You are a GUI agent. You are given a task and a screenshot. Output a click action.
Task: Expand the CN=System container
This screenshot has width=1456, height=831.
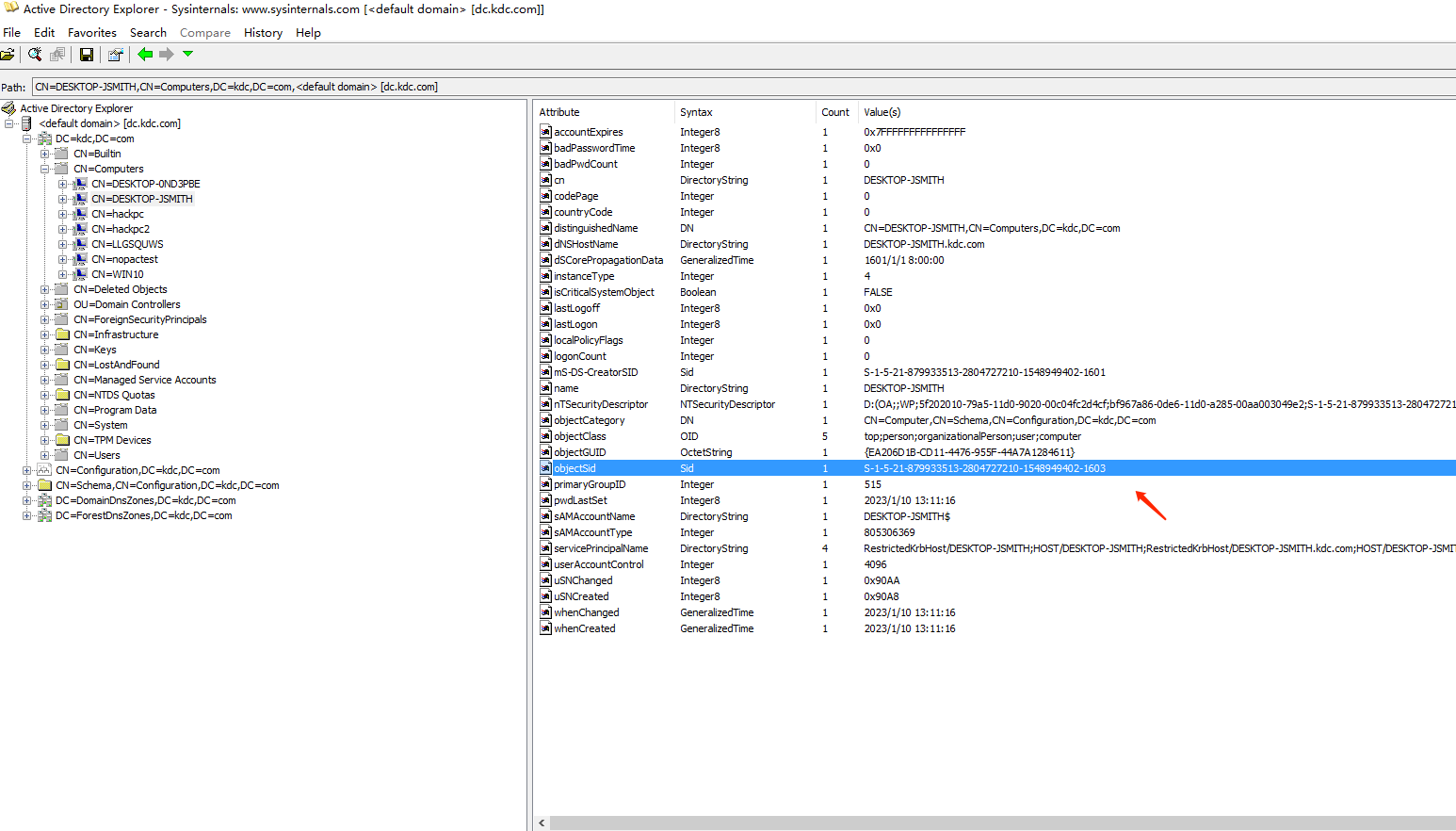(x=44, y=425)
